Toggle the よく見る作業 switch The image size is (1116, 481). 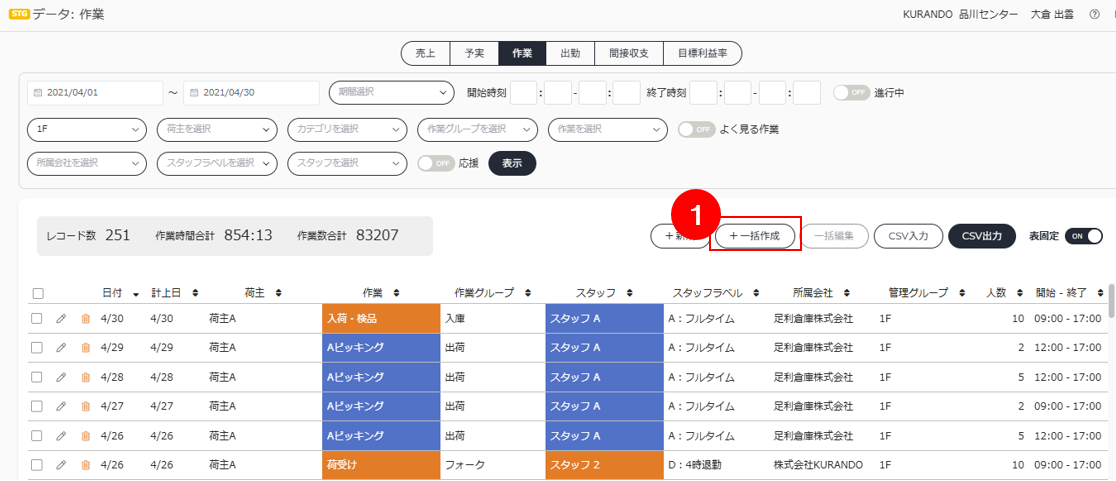[x=697, y=130]
